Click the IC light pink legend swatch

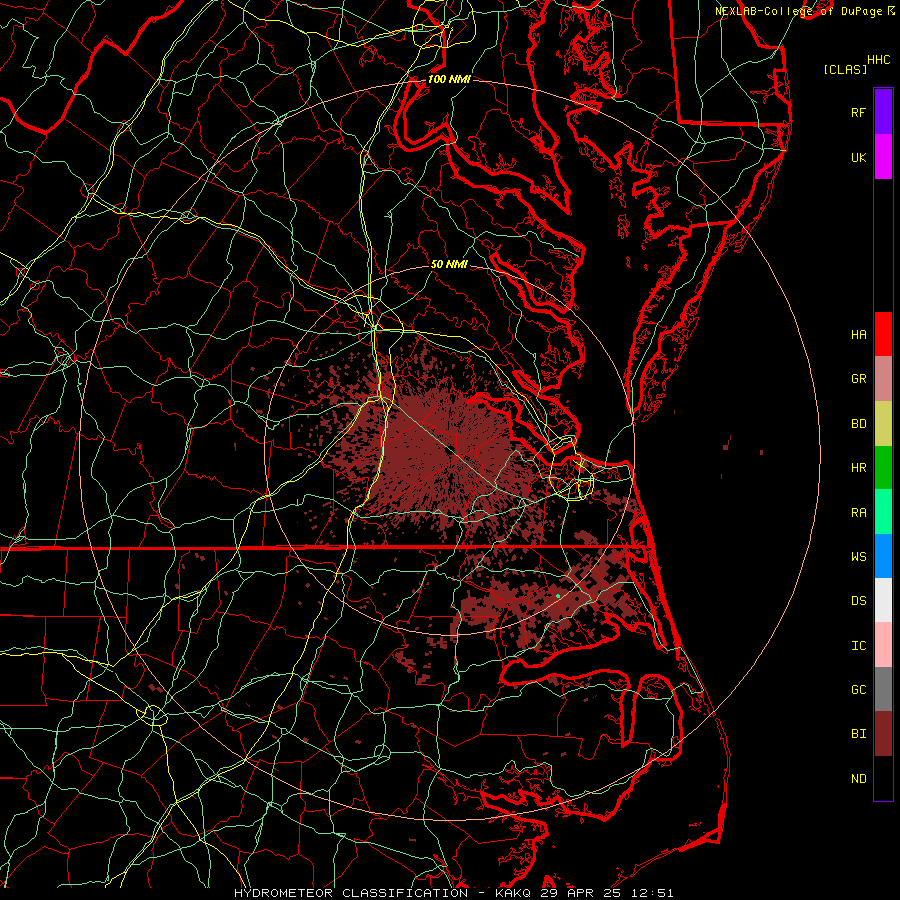point(883,645)
